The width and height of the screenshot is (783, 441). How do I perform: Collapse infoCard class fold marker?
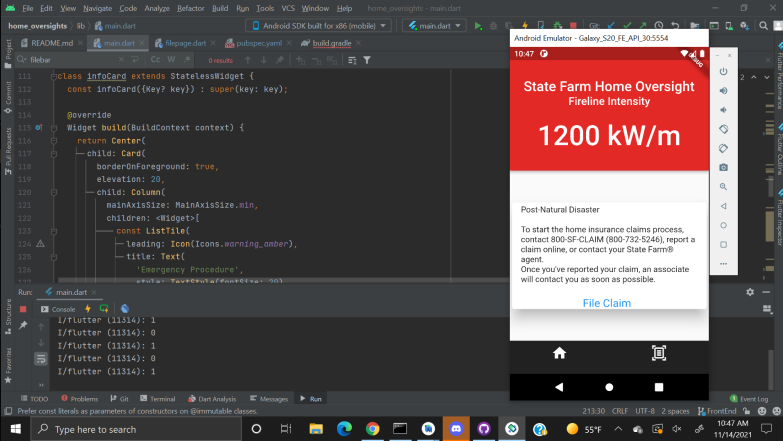pyautogui.click(x=53, y=76)
